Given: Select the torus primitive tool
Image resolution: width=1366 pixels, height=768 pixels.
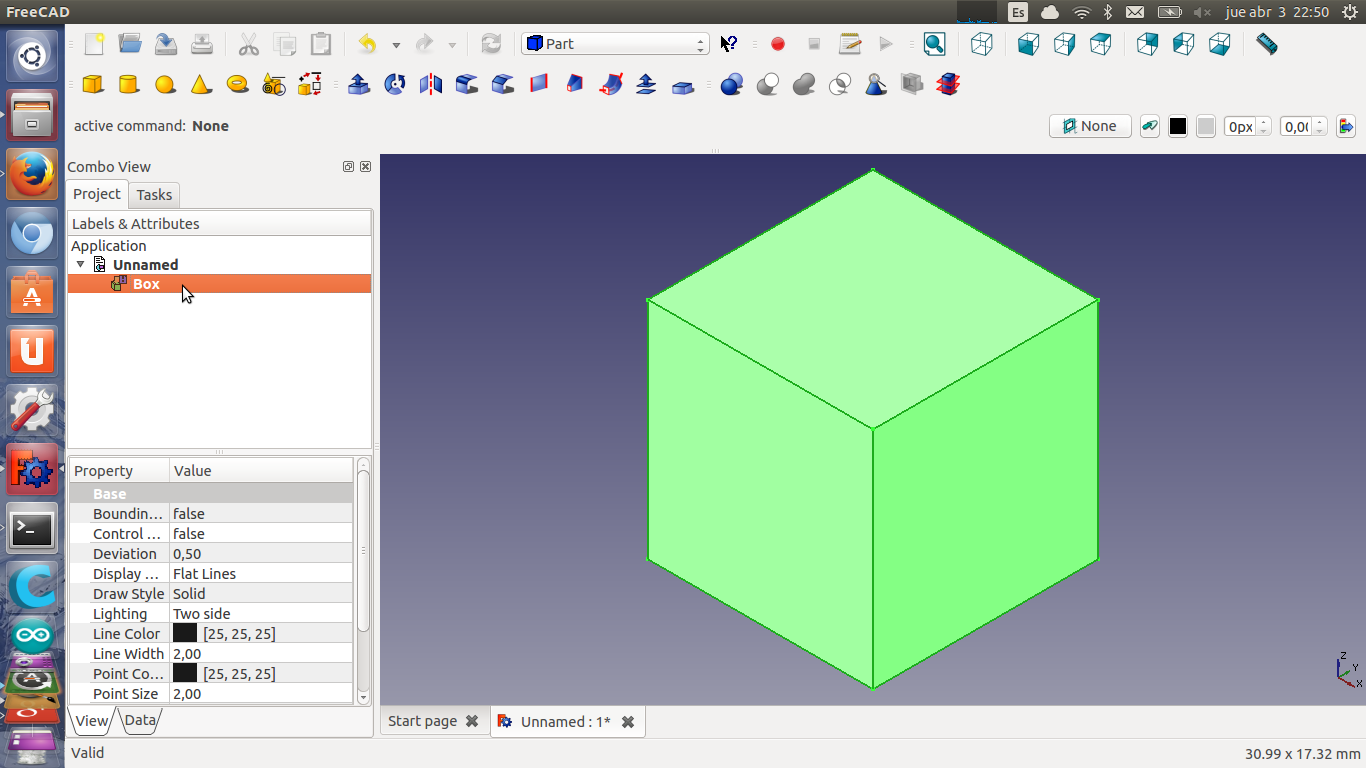Looking at the screenshot, I should (237, 85).
